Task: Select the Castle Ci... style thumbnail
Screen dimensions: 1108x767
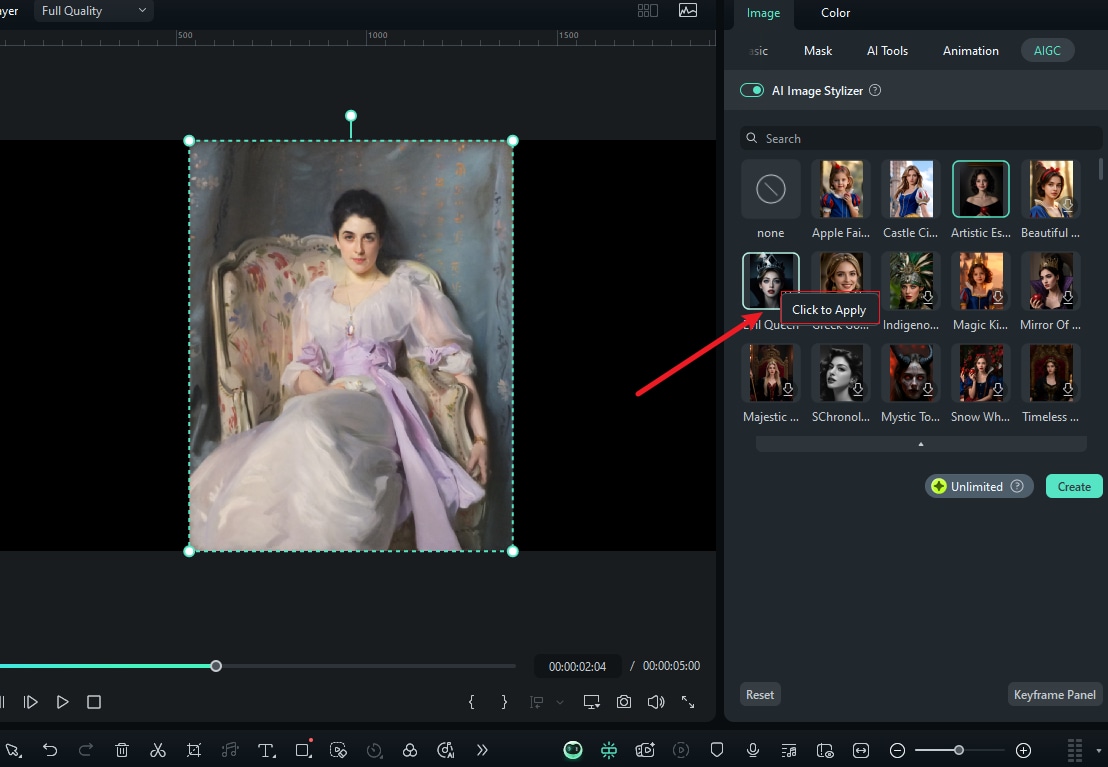Action: [910, 189]
